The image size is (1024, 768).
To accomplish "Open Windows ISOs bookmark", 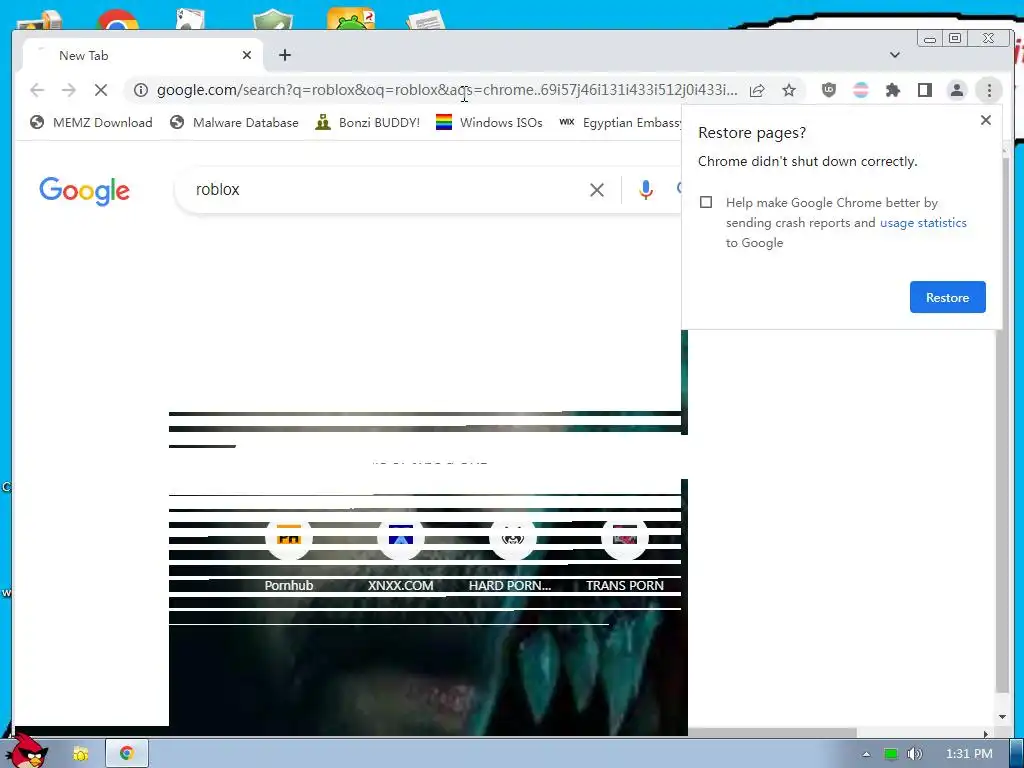I will (489, 122).
